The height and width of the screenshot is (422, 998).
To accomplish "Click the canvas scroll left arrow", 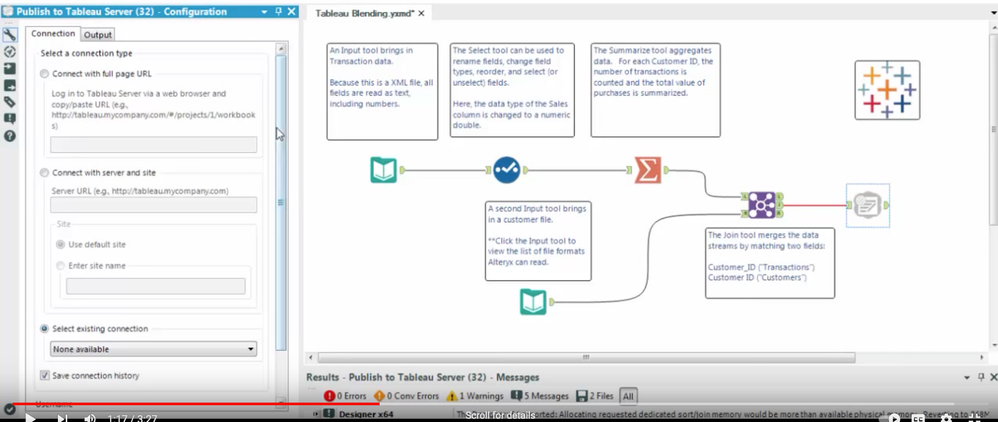I will click(311, 358).
